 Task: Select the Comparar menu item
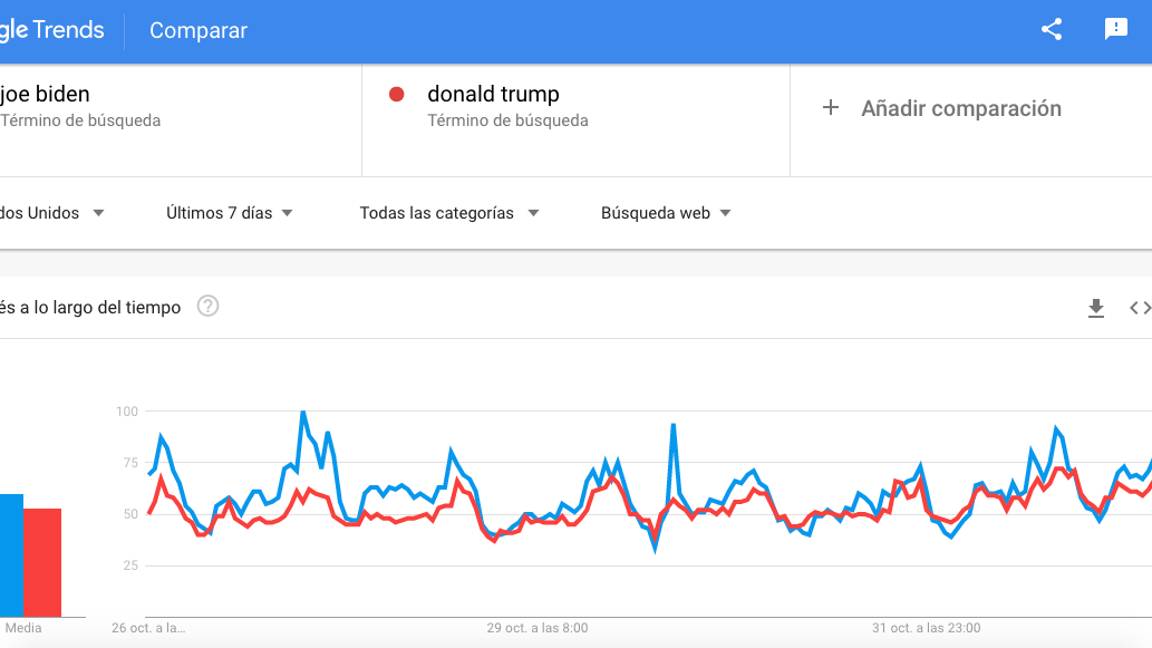click(197, 30)
